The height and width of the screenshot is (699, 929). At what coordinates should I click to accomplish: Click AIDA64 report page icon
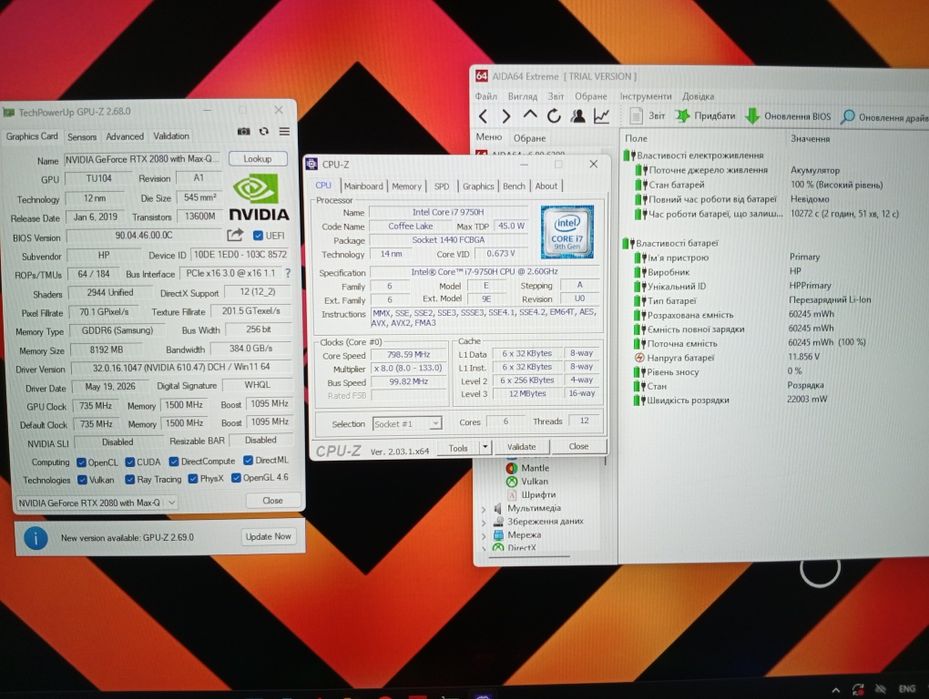click(636, 116)
